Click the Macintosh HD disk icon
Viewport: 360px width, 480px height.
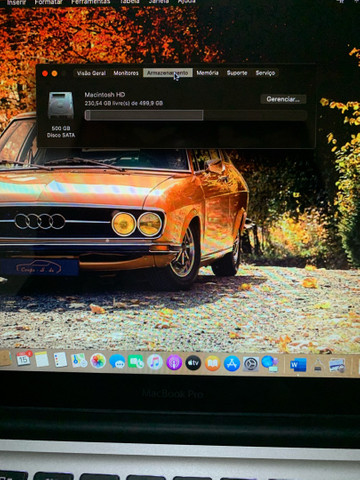(x=61, y=106)
